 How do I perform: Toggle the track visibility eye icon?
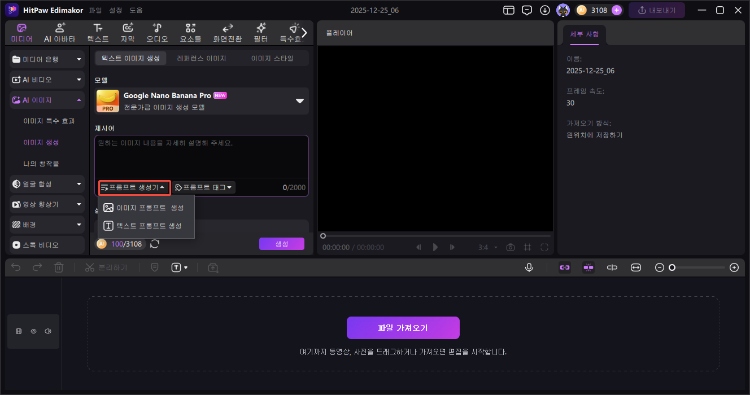(33, 331)
